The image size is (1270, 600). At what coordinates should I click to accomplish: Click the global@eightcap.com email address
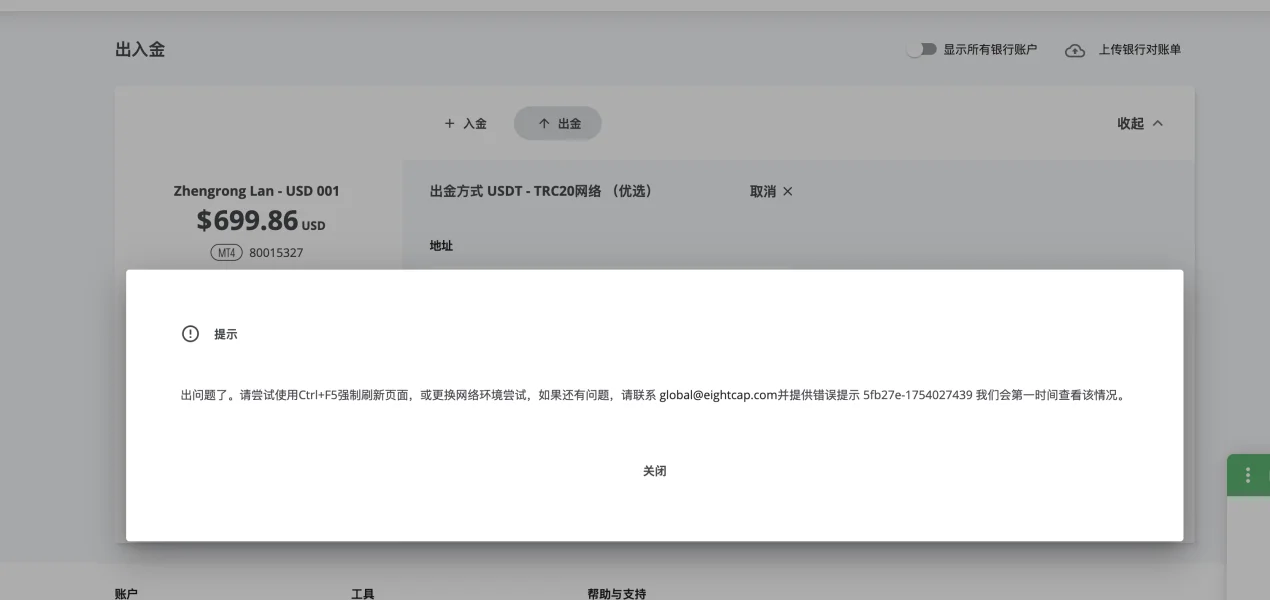[718, 395]
